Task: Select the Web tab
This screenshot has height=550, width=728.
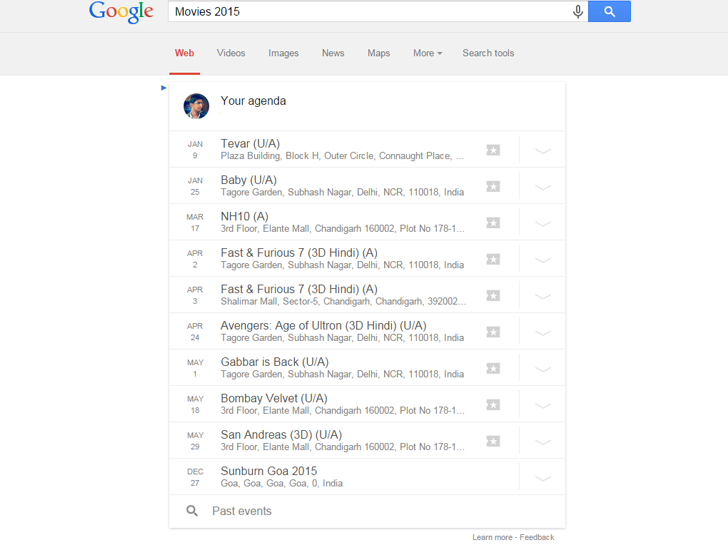Action: tap(184, 53)
